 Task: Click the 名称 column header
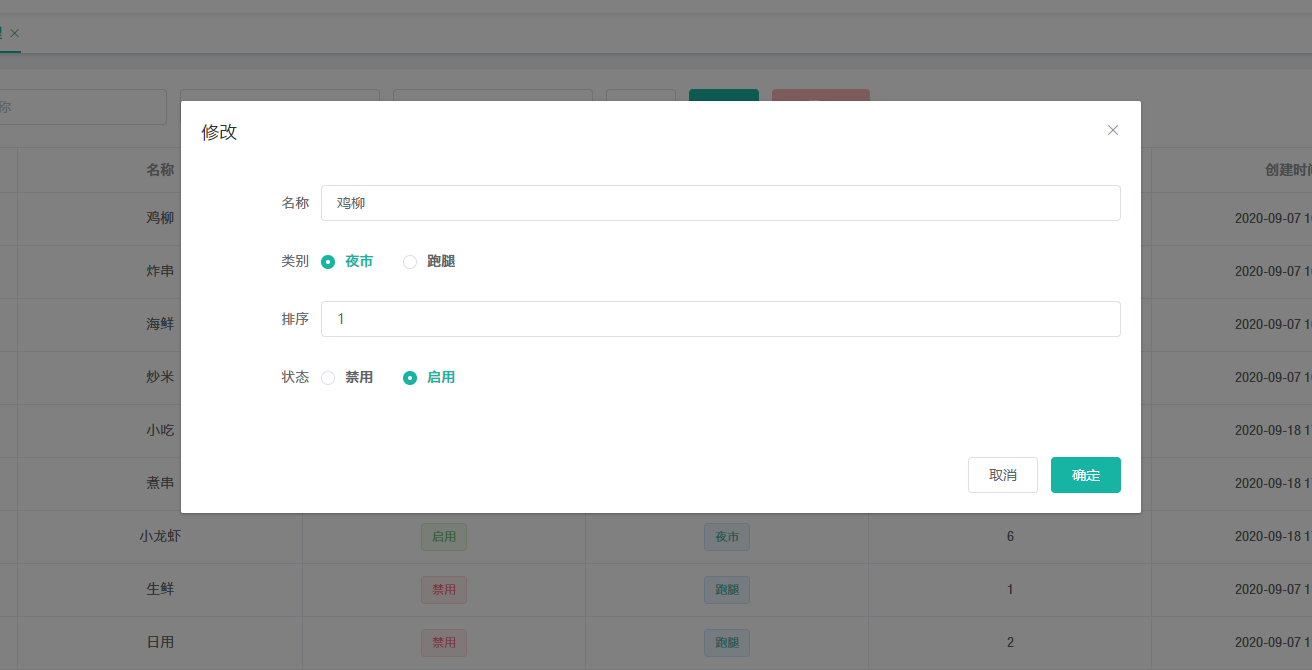click(x=160, y=170)
